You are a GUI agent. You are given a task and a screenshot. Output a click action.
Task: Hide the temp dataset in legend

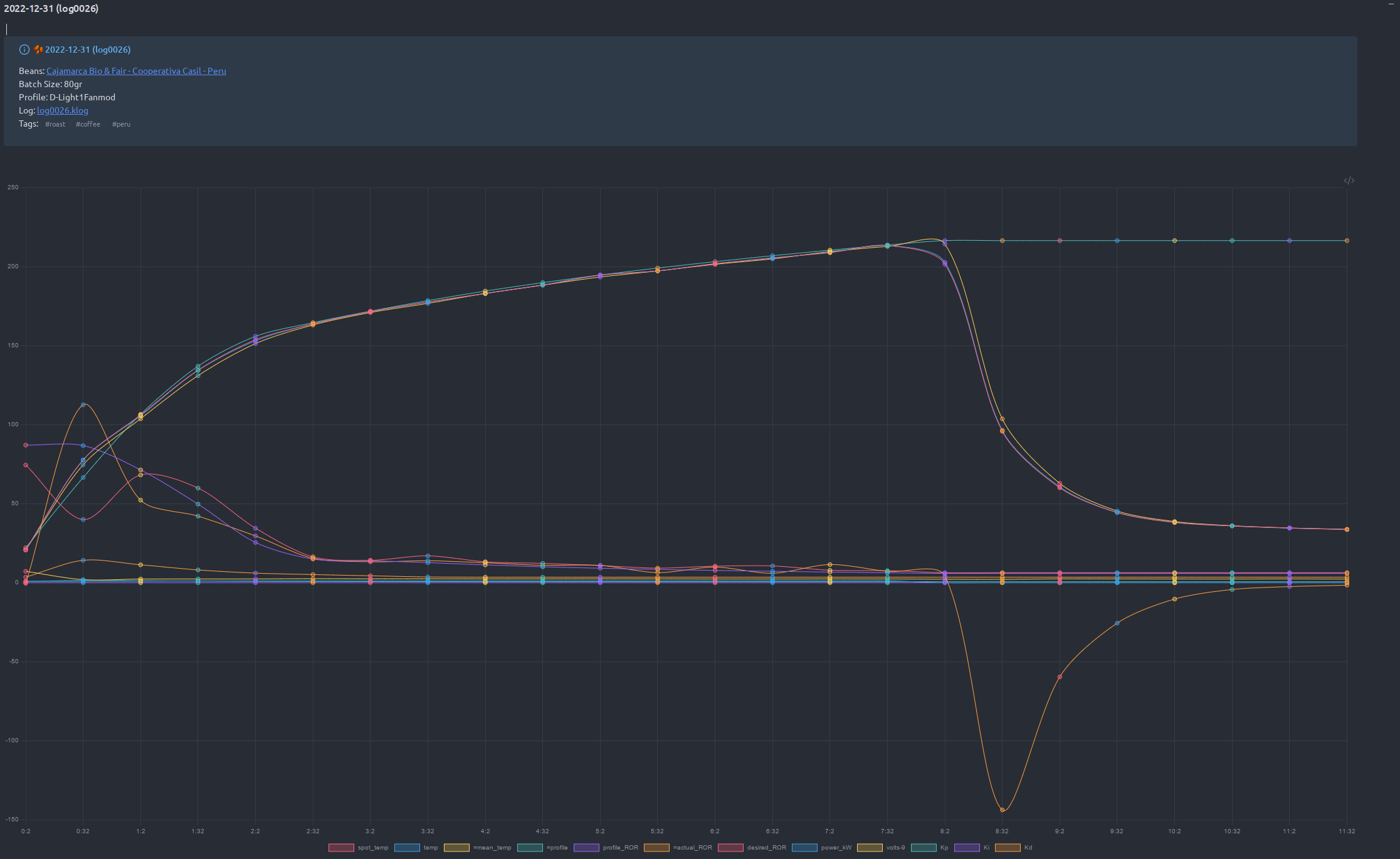coord(407,848)
